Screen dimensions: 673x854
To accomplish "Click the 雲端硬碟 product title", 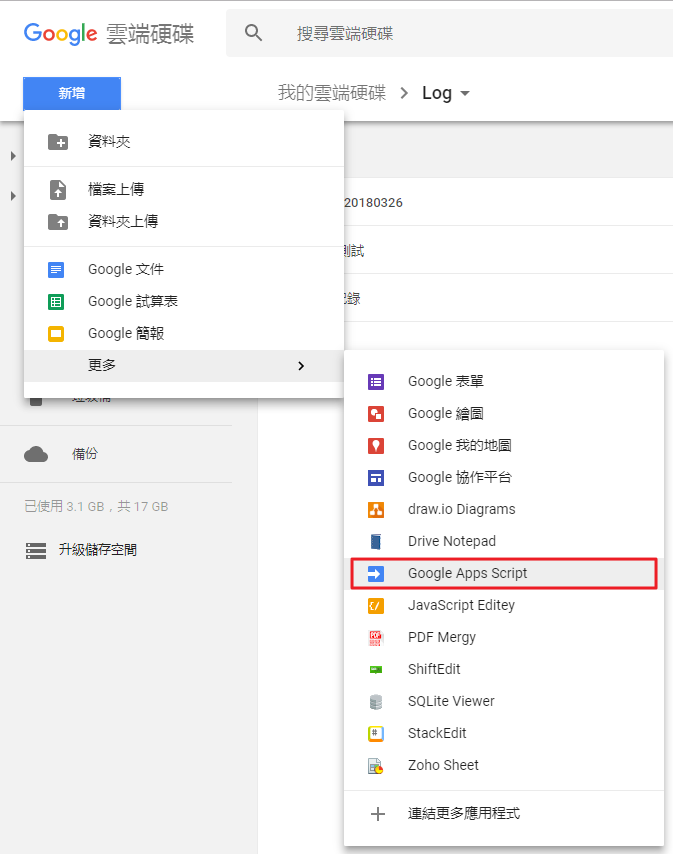I will (x=150, y=34).
